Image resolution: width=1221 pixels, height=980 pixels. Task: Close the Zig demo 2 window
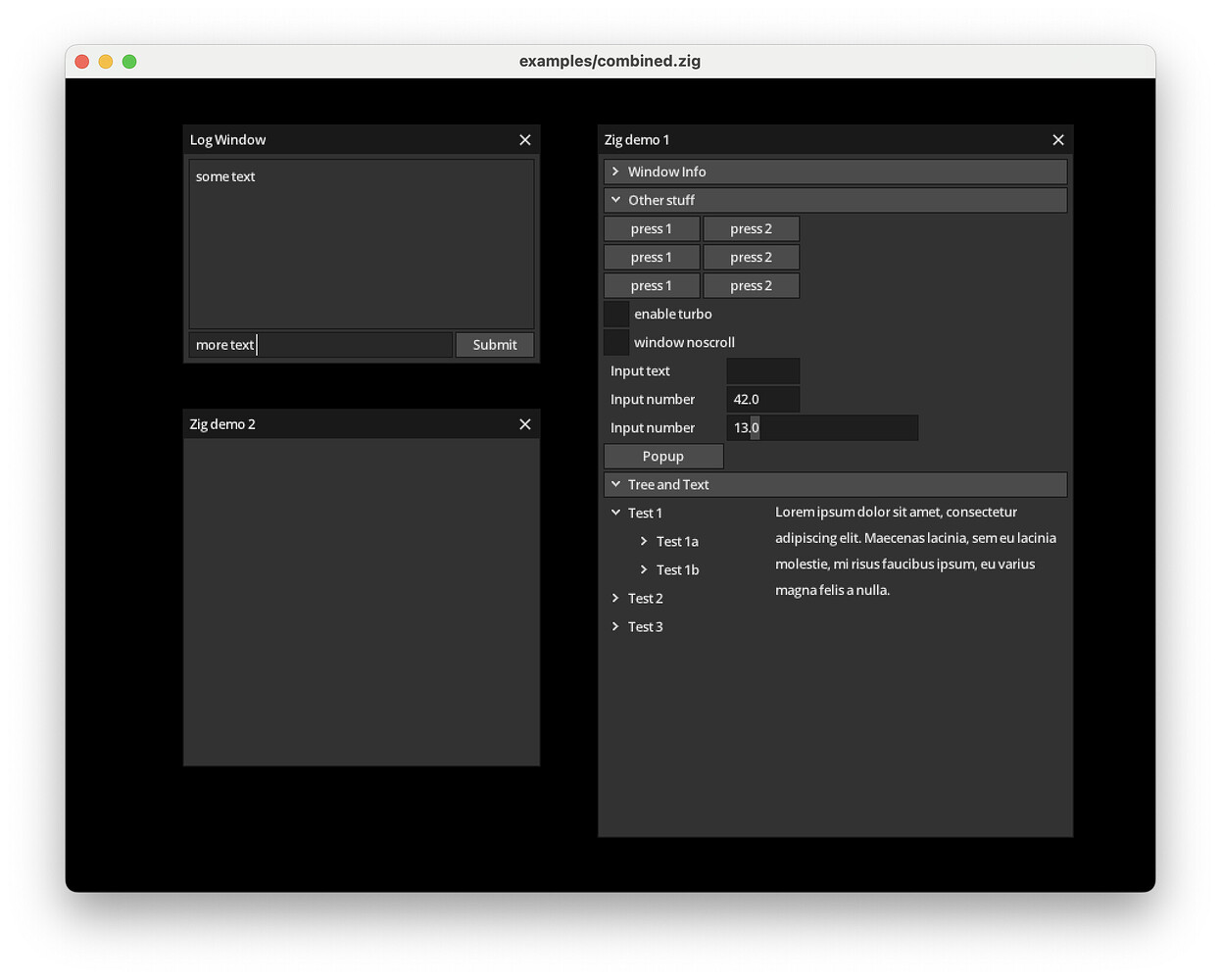tap(525, 423)
